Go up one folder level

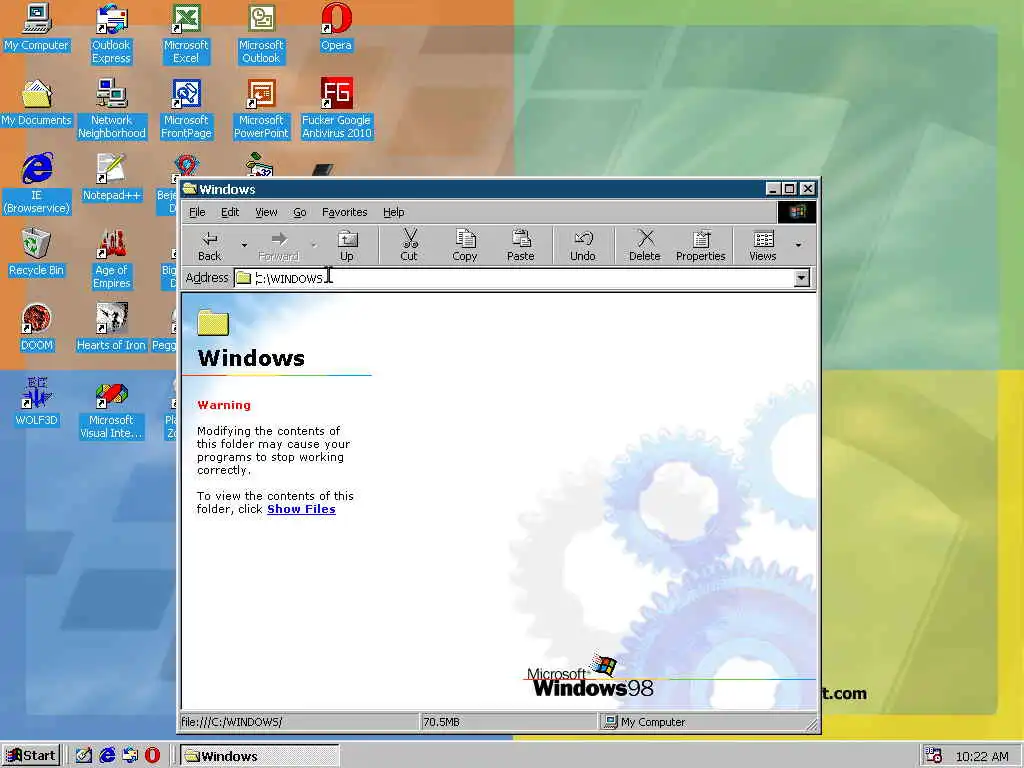point(347,246)
